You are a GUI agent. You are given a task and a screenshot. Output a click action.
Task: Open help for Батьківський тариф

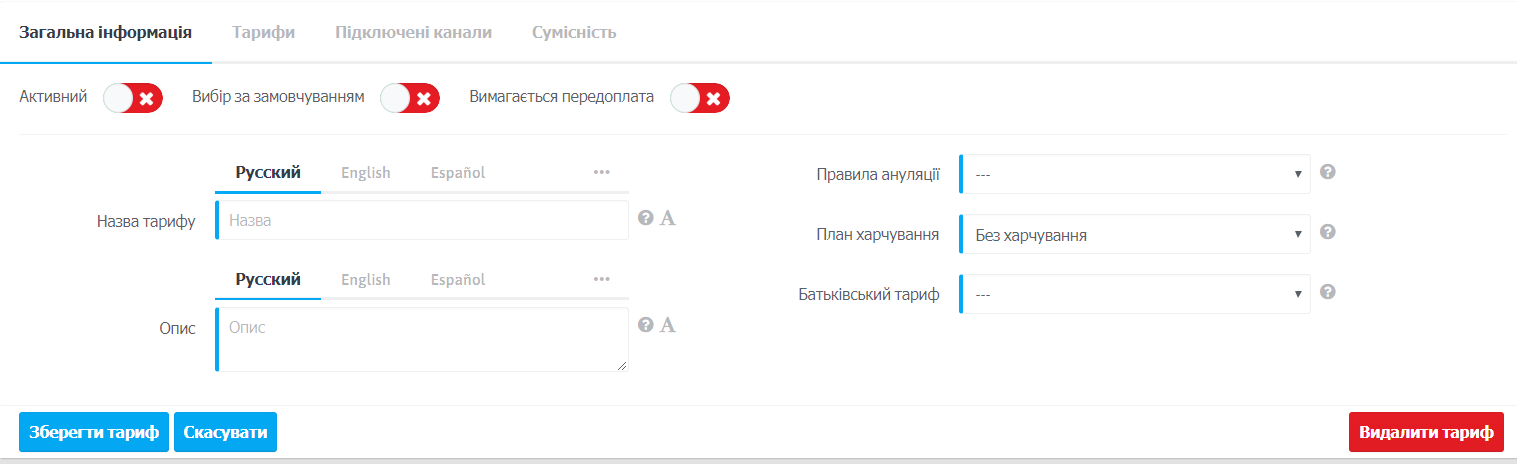tap(1328, 292)
